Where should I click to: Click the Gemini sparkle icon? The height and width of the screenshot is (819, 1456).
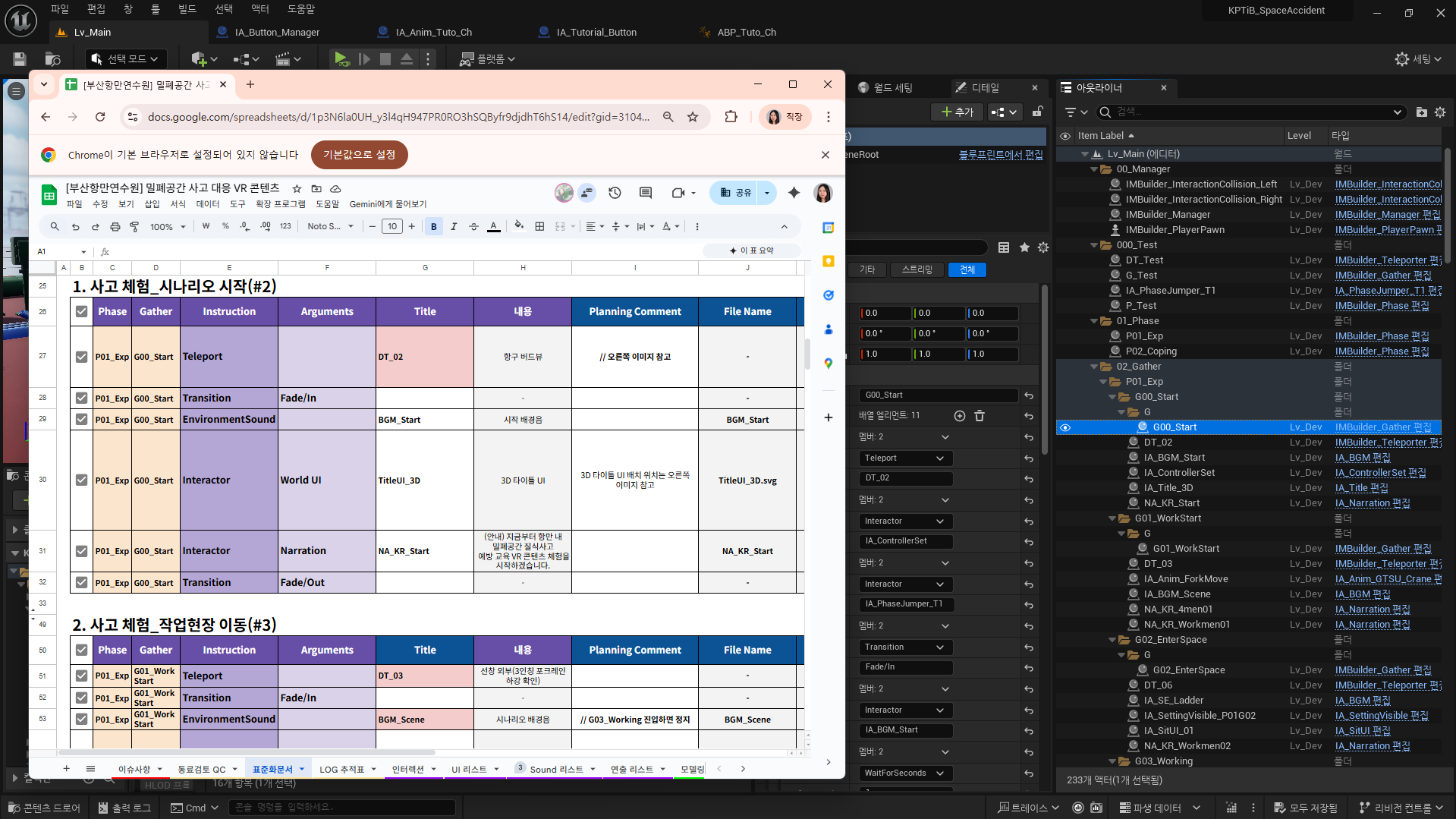pos(794,193)
